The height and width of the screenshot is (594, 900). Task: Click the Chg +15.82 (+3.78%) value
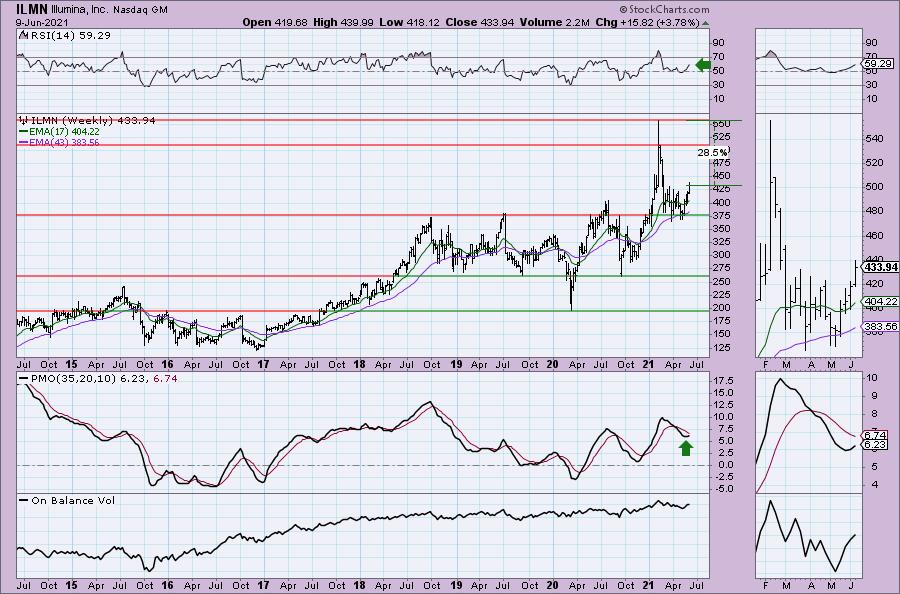(647, 22)
